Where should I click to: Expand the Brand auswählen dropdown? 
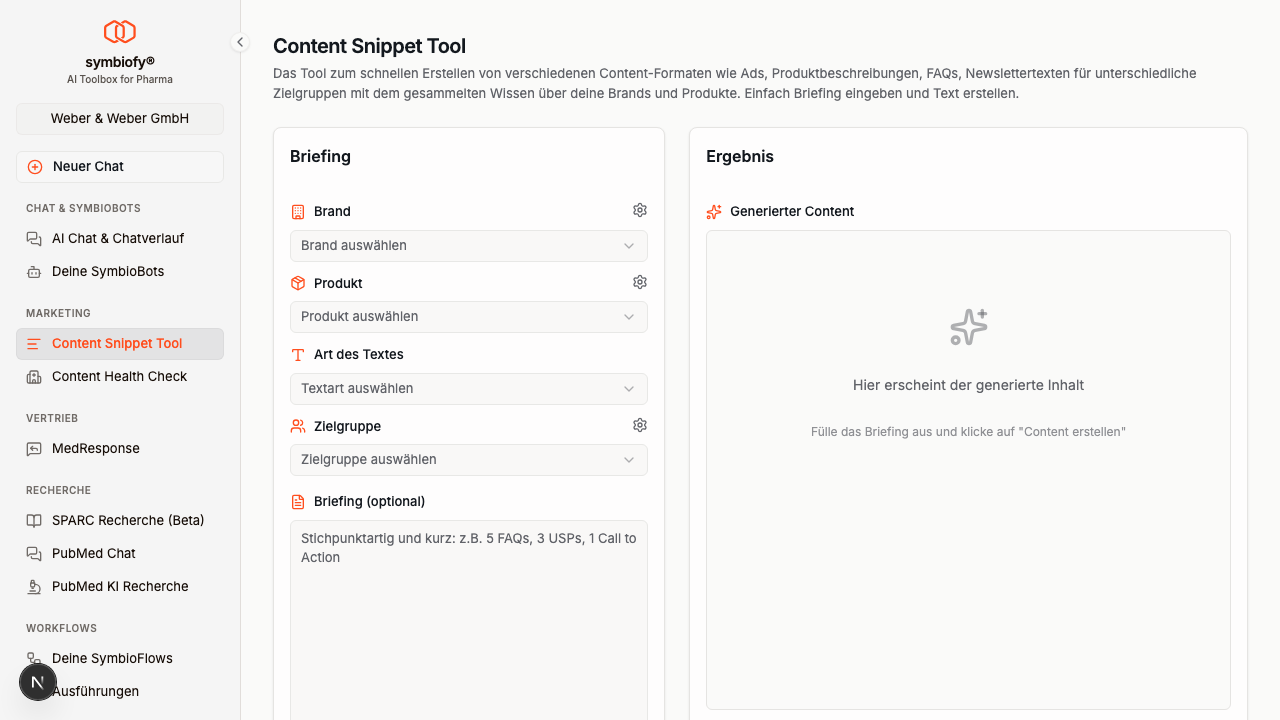[x=468, y=245]
